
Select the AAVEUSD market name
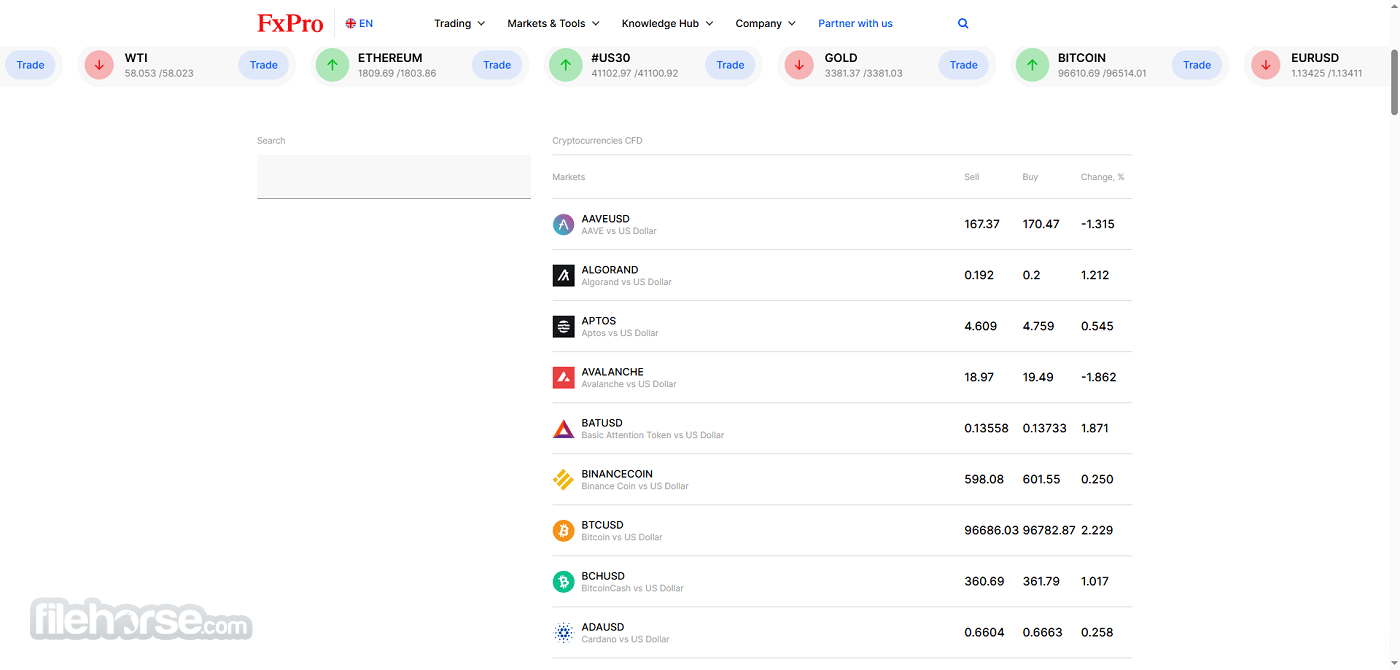point(606,219)
